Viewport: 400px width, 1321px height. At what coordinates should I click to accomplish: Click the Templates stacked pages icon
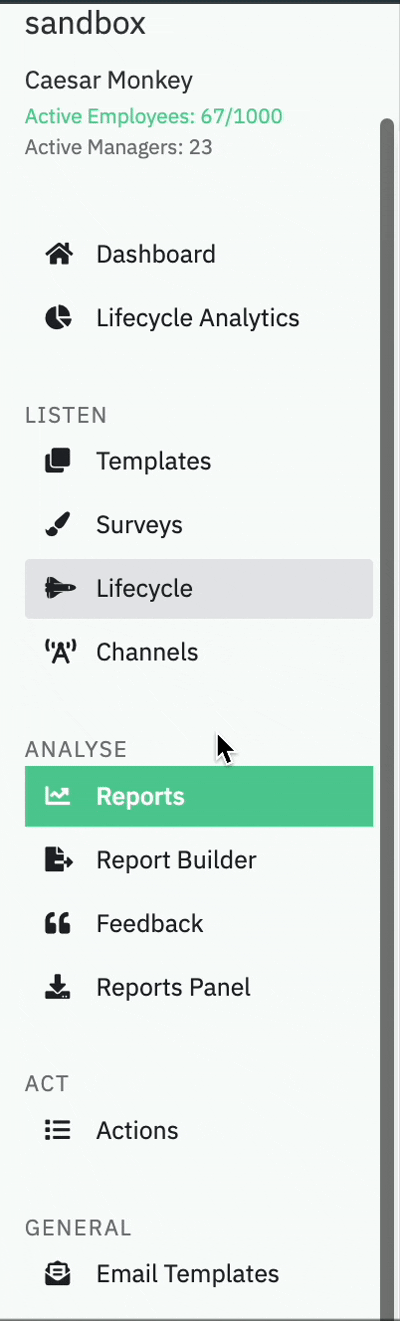coord(59,461)
